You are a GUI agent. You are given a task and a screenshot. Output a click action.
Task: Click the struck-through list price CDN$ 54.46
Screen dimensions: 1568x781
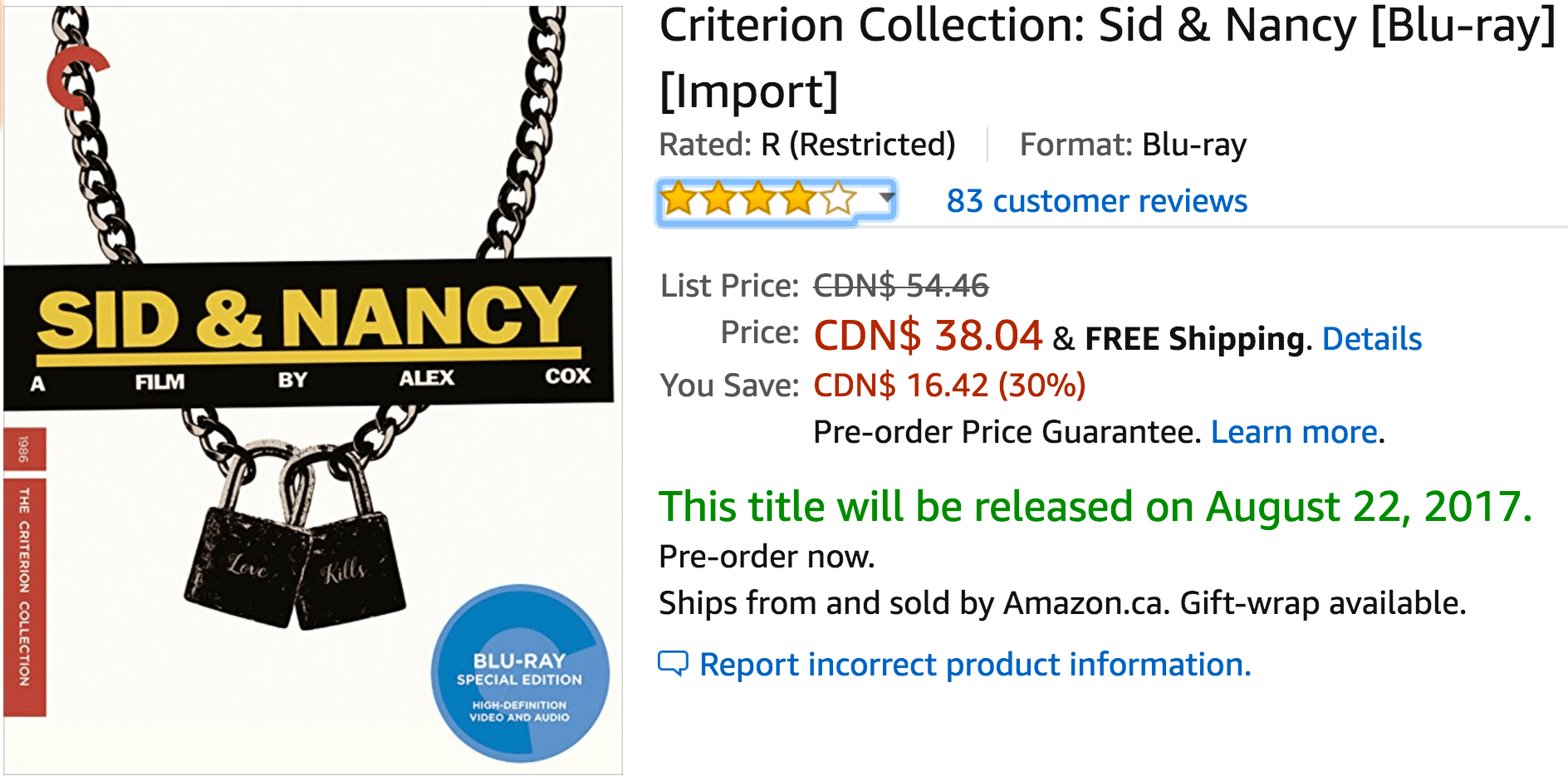click(x=901, y=286)
